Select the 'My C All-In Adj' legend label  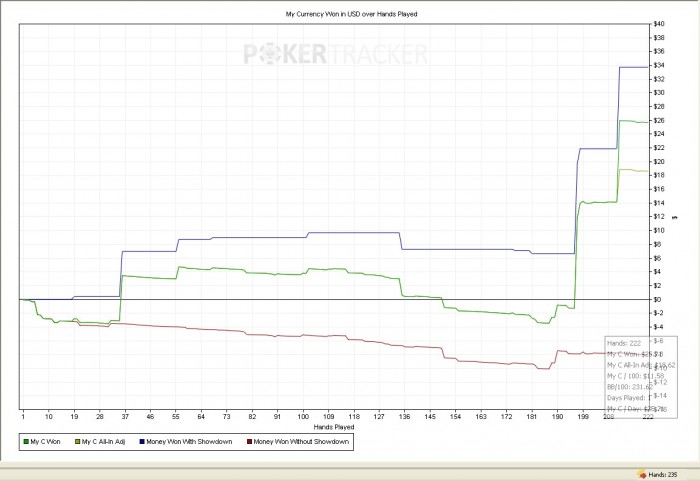click(x=103, y=442)
